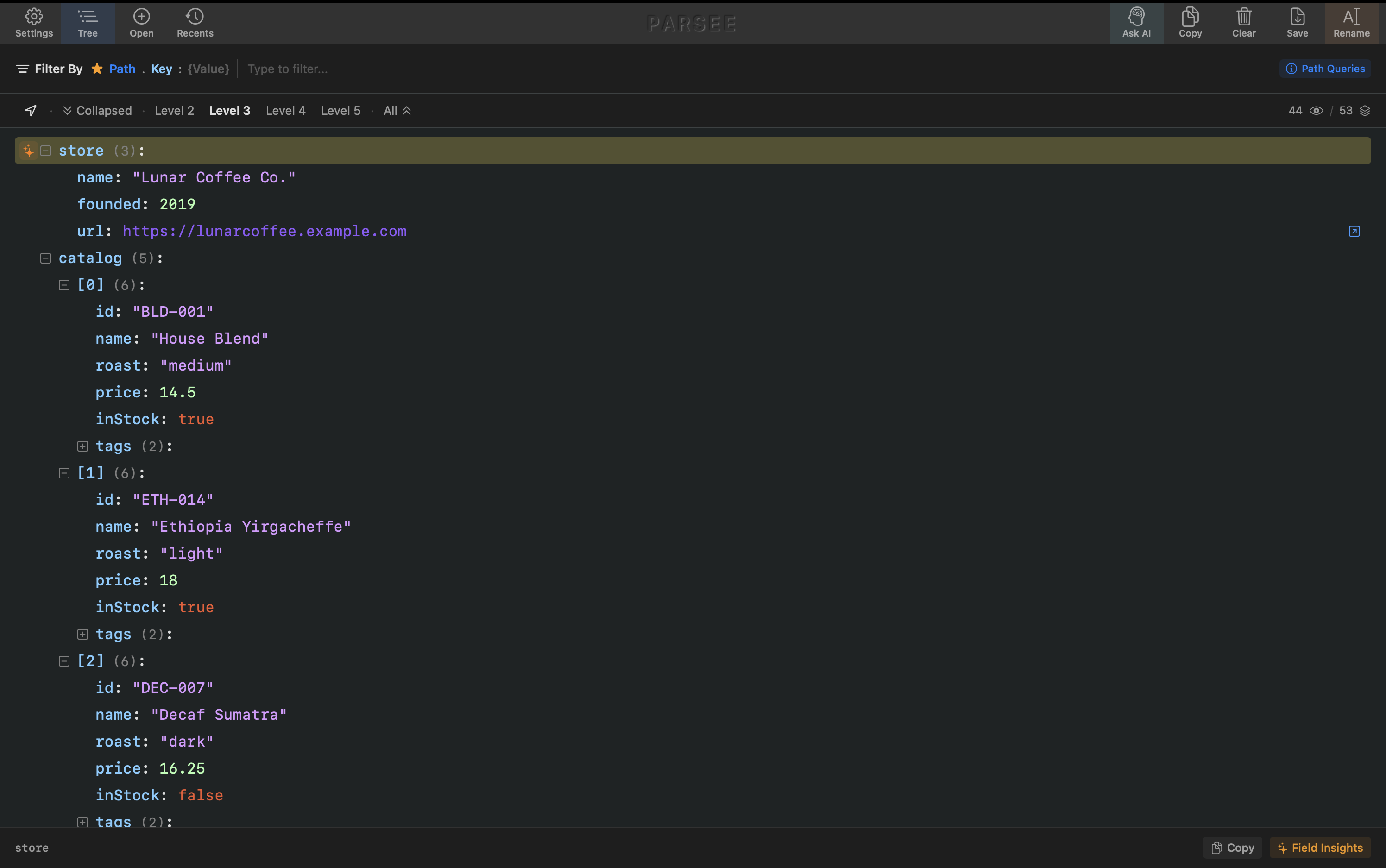The height and width of the screenshot is (868, 1386).
Task: Copy document from top toolbar
Action: [1190, 23]
